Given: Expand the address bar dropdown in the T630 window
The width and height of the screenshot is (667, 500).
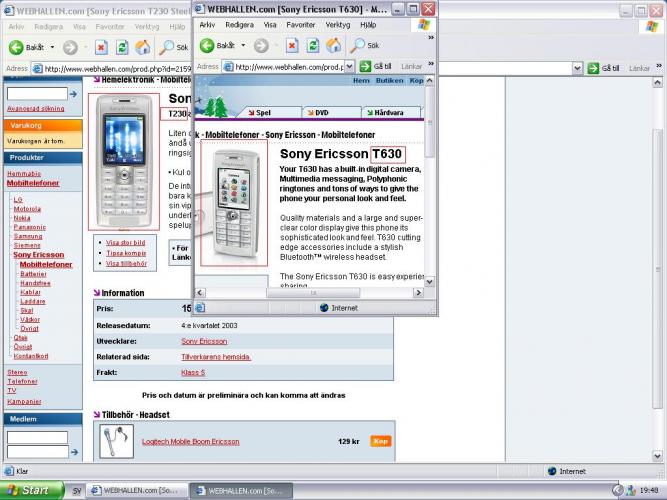Looking at the screenshot, I should (348, 67).
